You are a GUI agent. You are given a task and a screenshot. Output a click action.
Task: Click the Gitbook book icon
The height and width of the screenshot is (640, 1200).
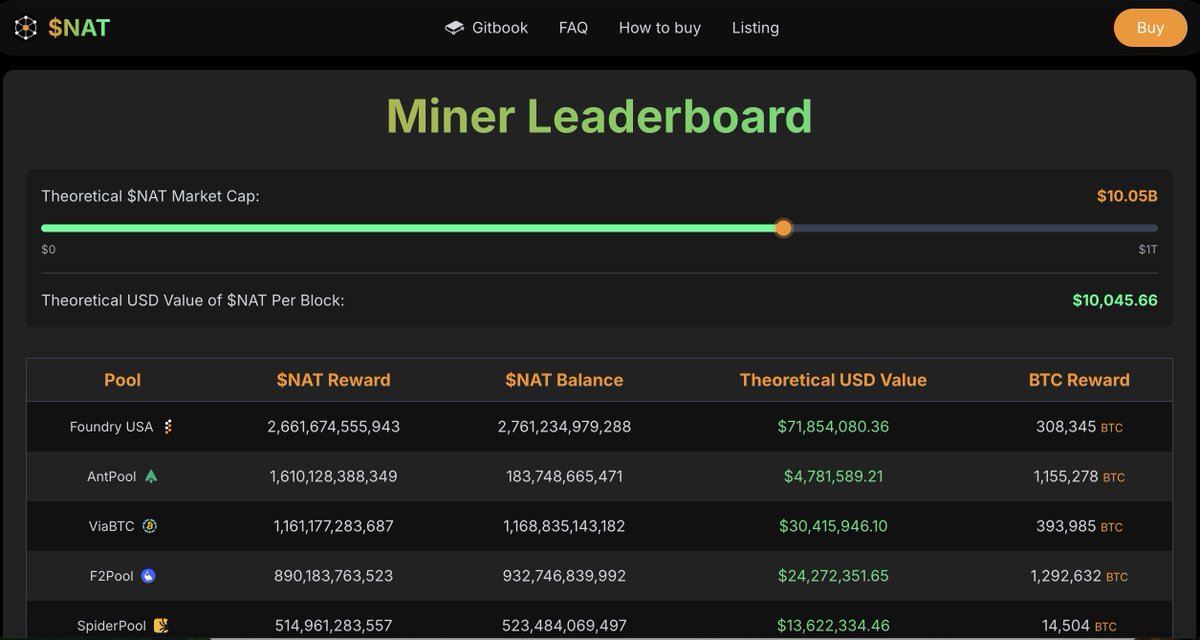pyautogui.click(x=455, y=28)
